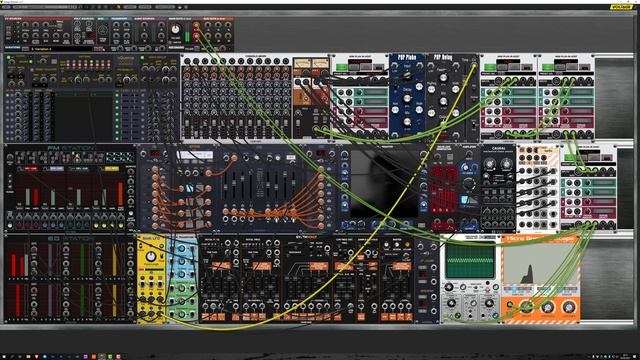Click the Mix knob on PSP Plate
Viewport: 640px width, 360px height.
tap(407, 121)
